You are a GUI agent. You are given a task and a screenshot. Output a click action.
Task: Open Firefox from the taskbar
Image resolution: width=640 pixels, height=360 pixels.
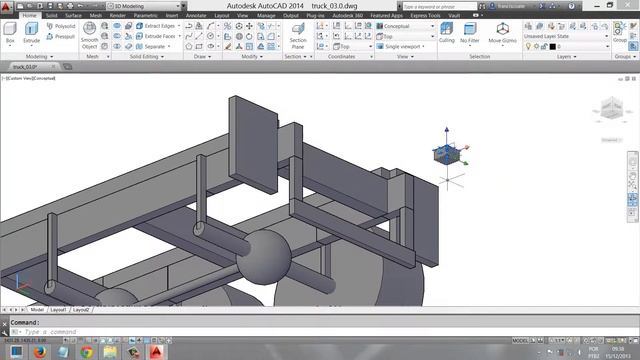(40, 352)
